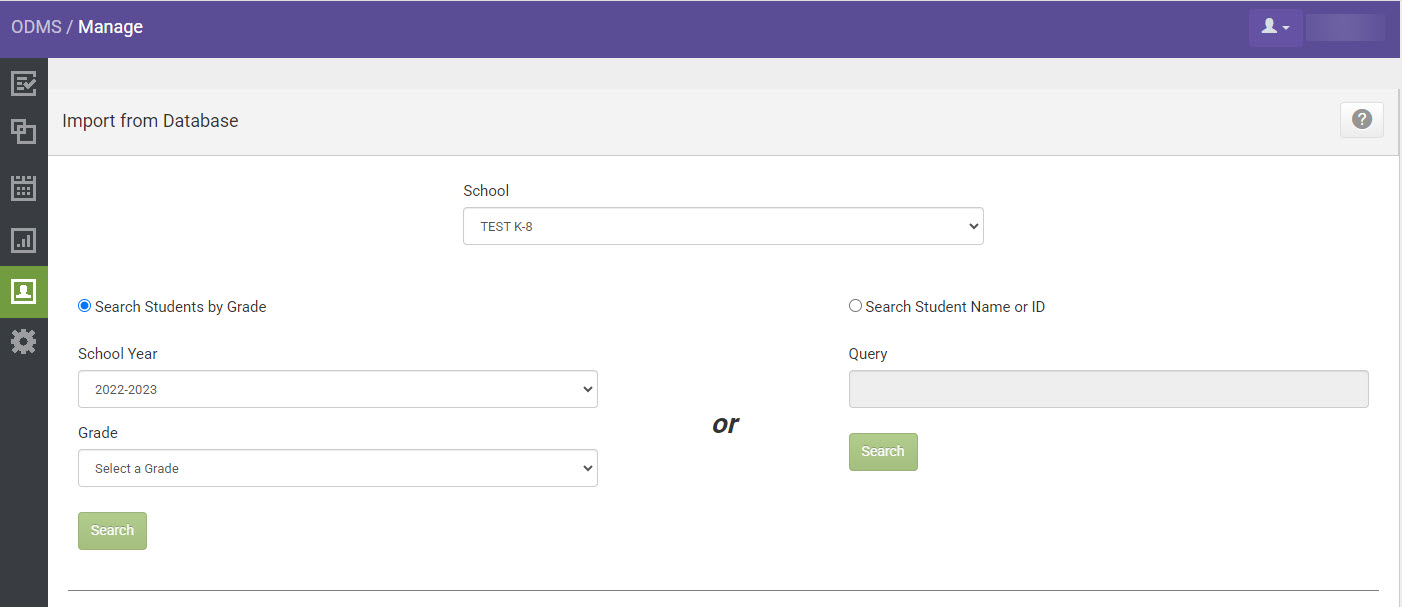
Task: Open the user account icon in the header
Action: click(x=1270, y=27)
